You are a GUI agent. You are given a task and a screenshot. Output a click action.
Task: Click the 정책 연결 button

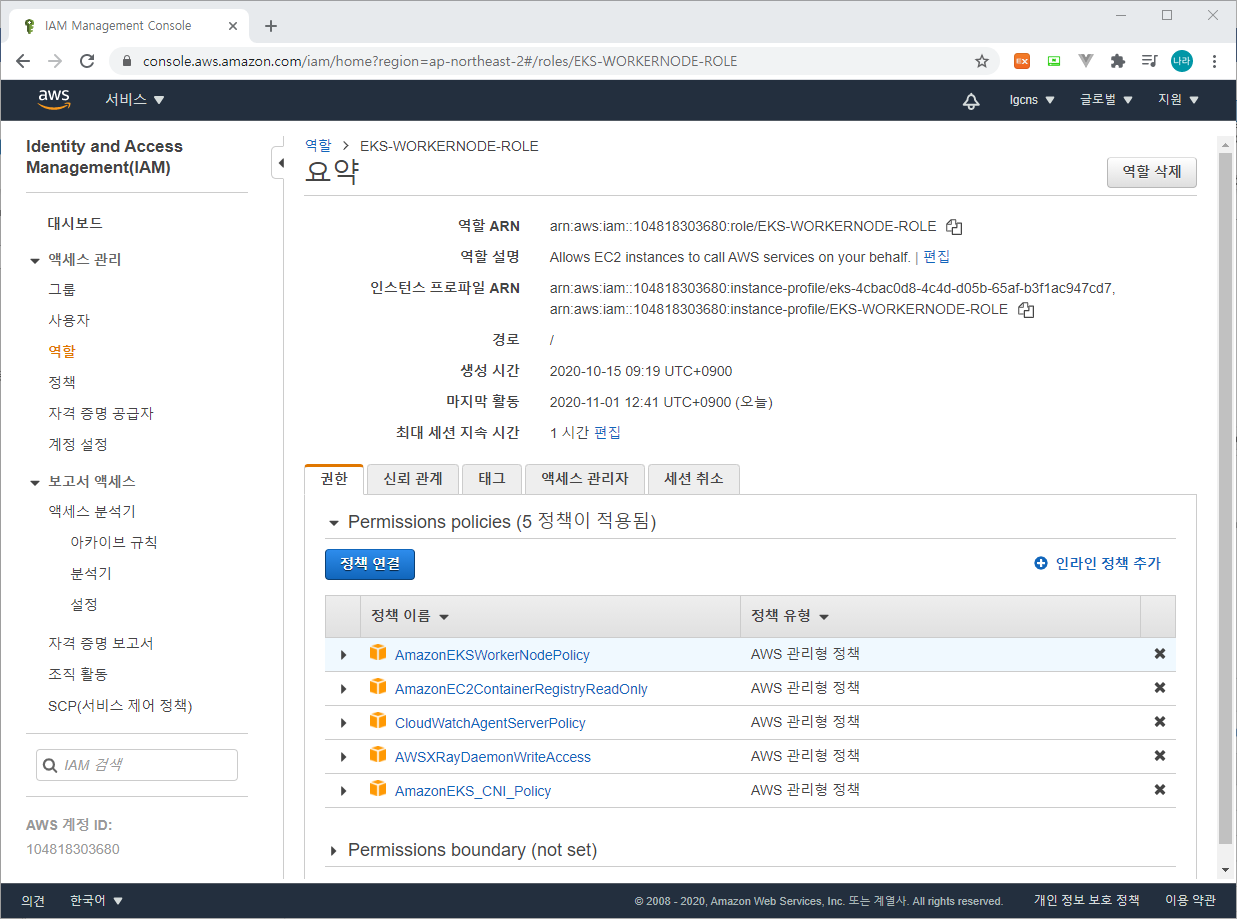click(x=370, y=564)
